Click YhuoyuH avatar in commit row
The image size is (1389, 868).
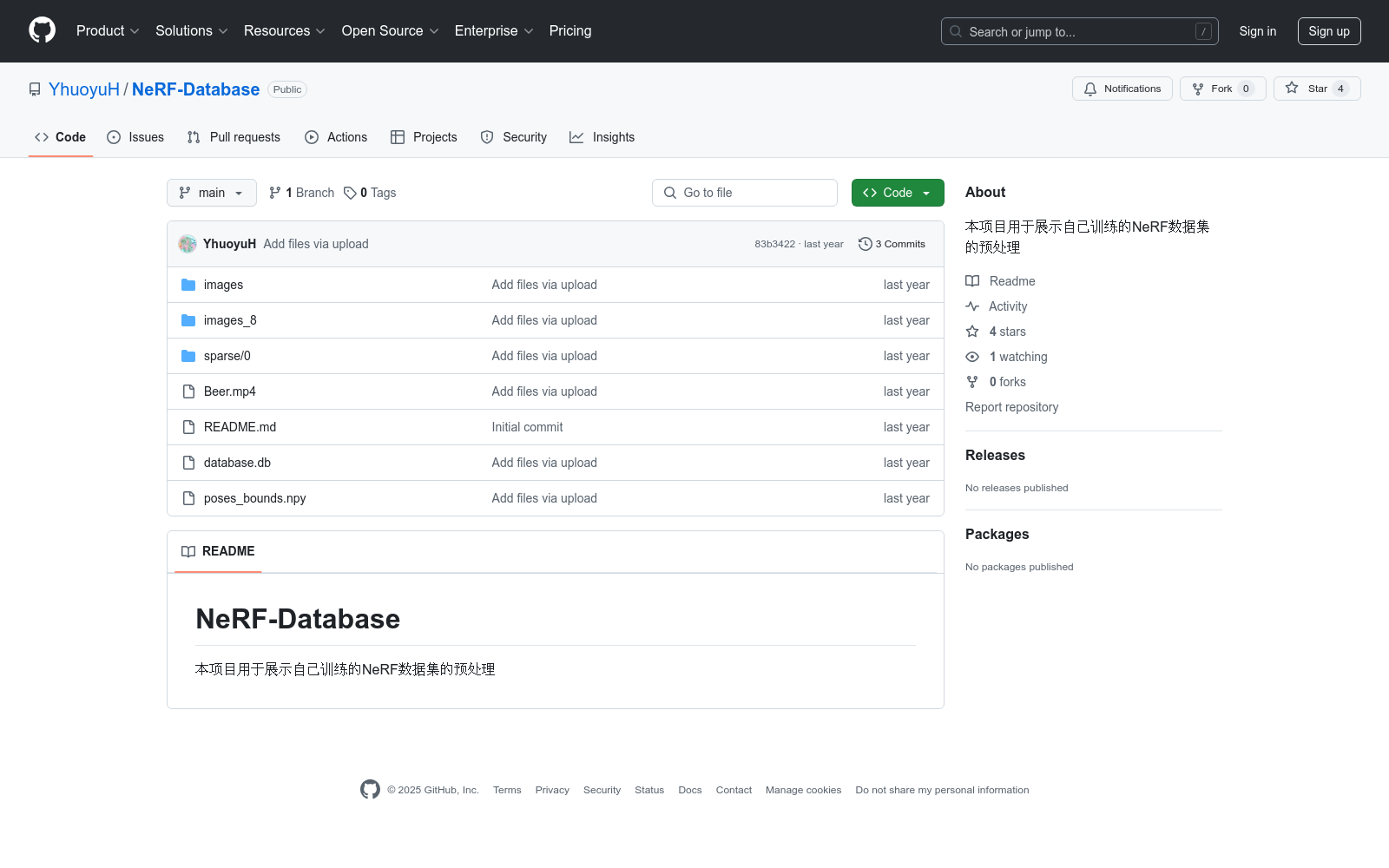[x=188, y=244]
